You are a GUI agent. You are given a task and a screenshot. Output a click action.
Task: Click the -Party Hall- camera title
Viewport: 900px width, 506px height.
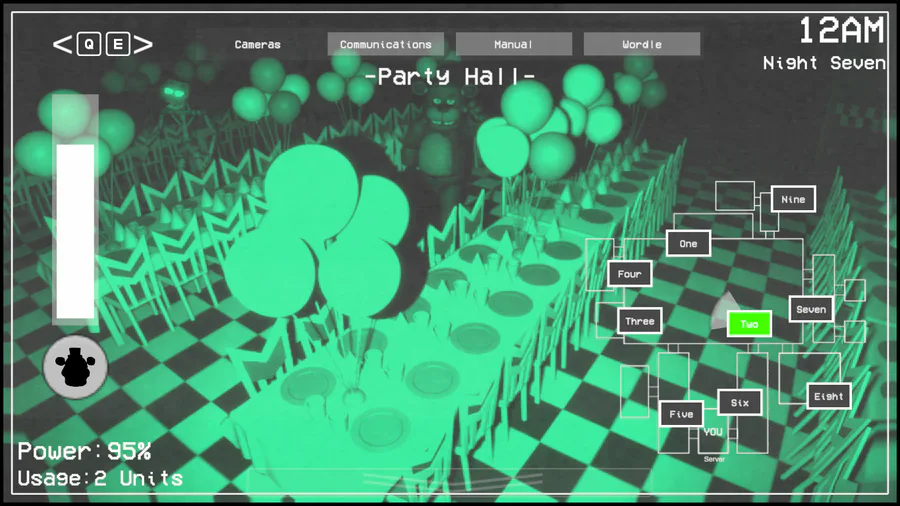(x=450, y=76)
